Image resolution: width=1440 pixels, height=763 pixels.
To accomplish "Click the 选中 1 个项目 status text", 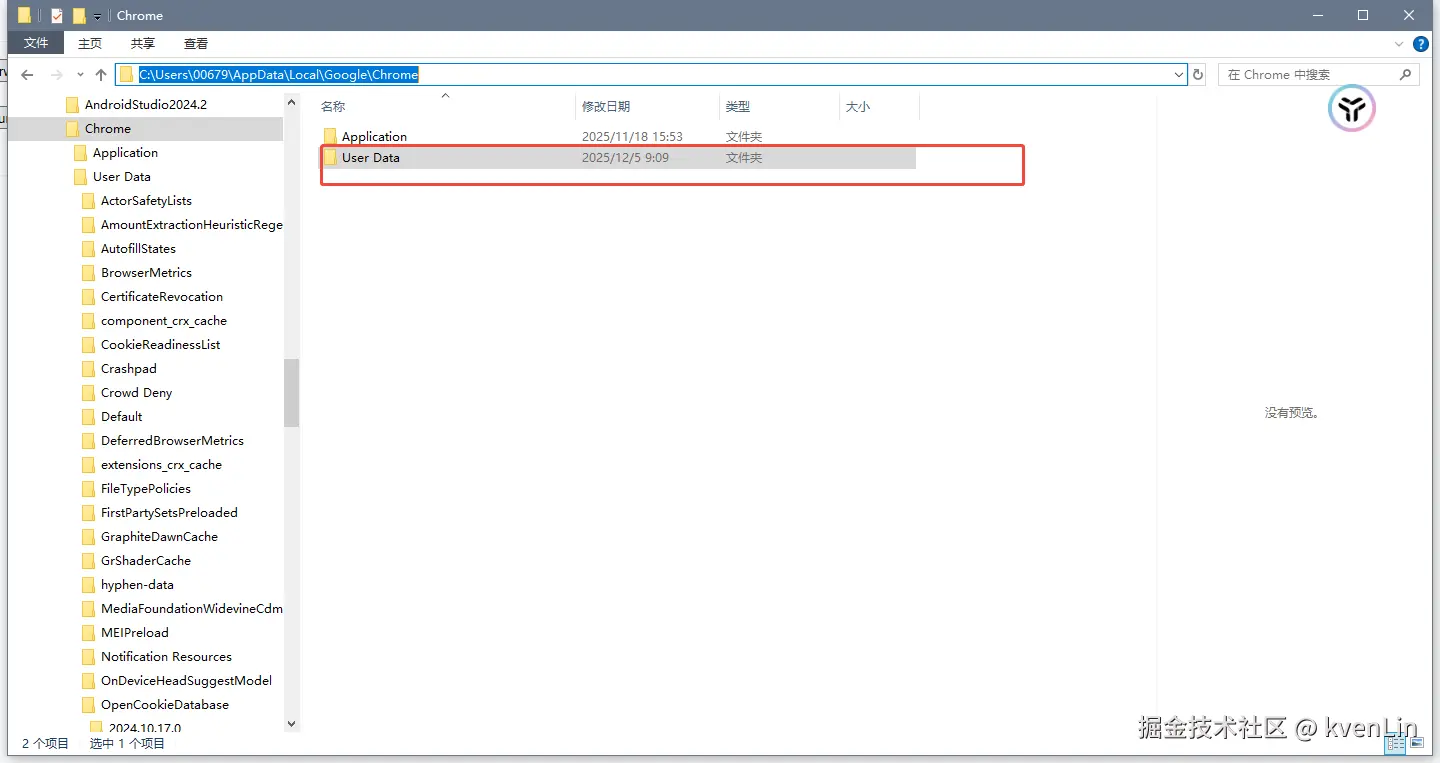I will (x=127, y=743).
